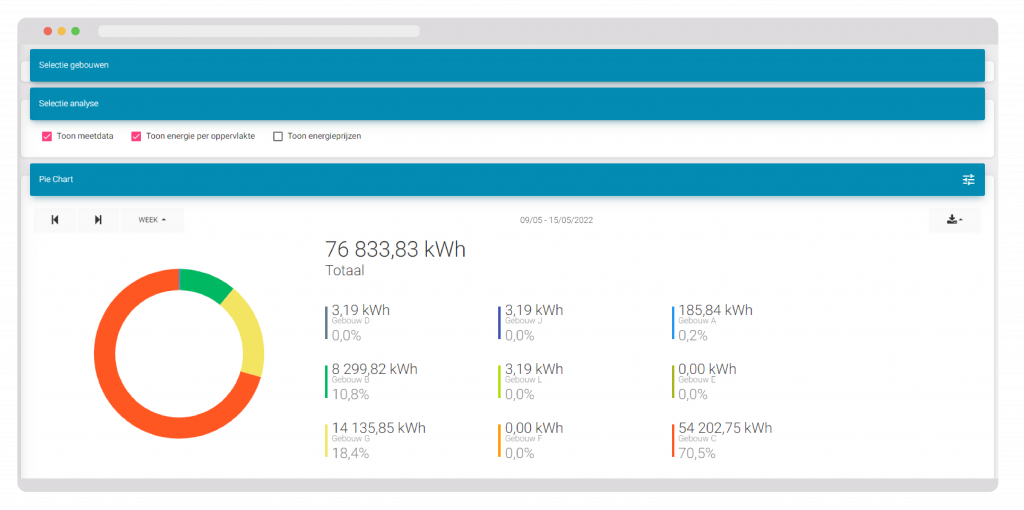This screenshot has width=1024, height=510.
Task: Click the green color bar beside Gebouw B
Action: pyautogui.click(x=326, y=381)
